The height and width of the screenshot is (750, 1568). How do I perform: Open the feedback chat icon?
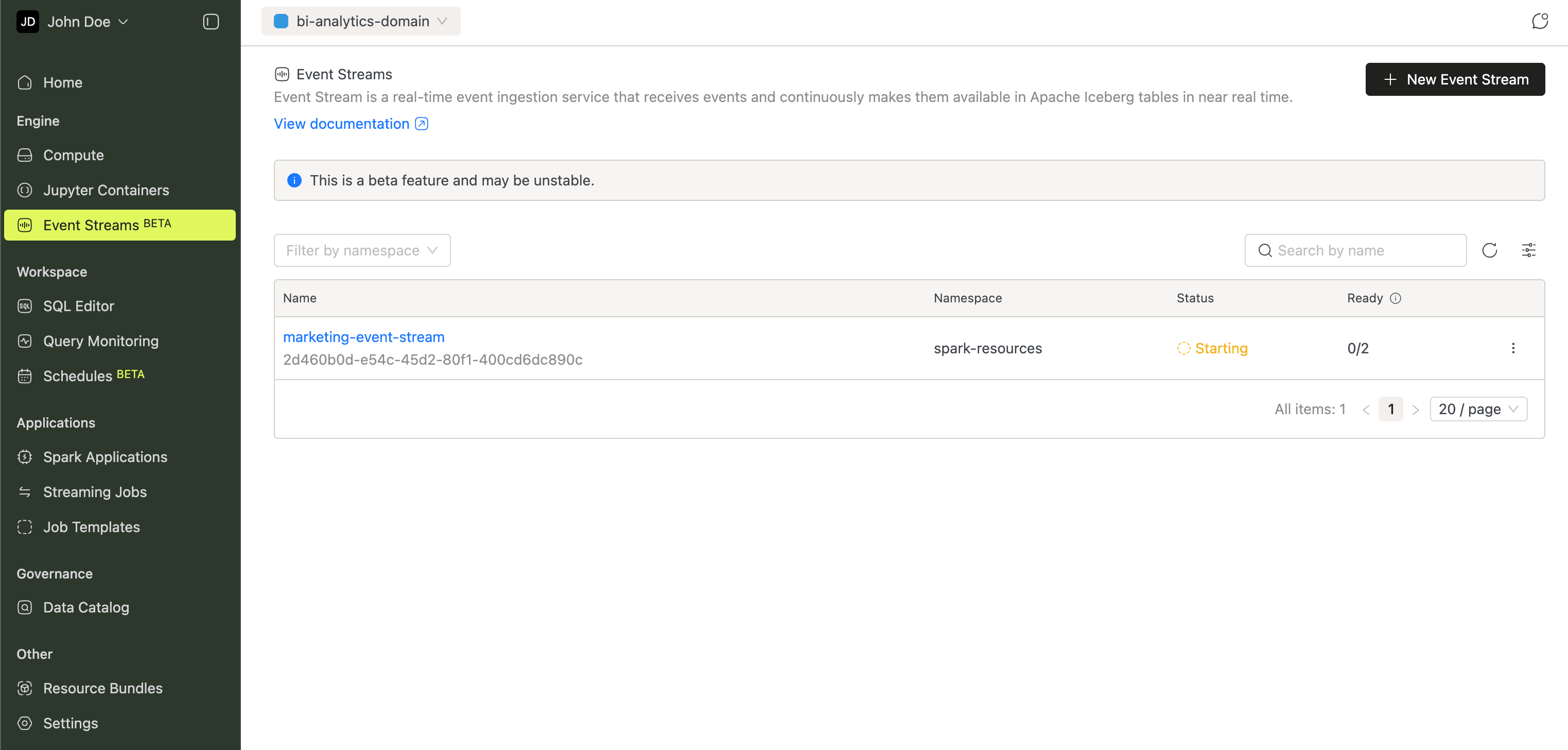[x=1539, y=21]
